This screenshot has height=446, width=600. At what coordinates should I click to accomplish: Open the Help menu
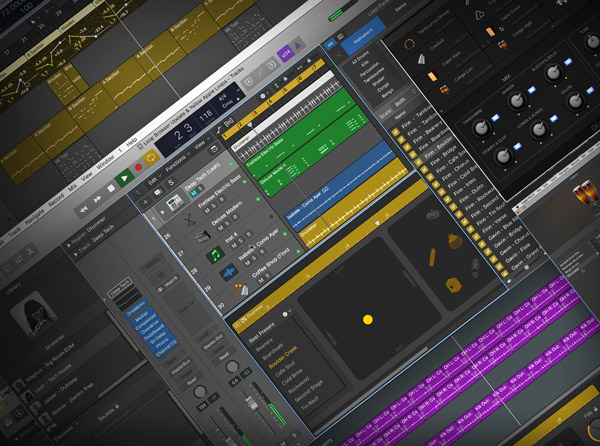point(132,142)
